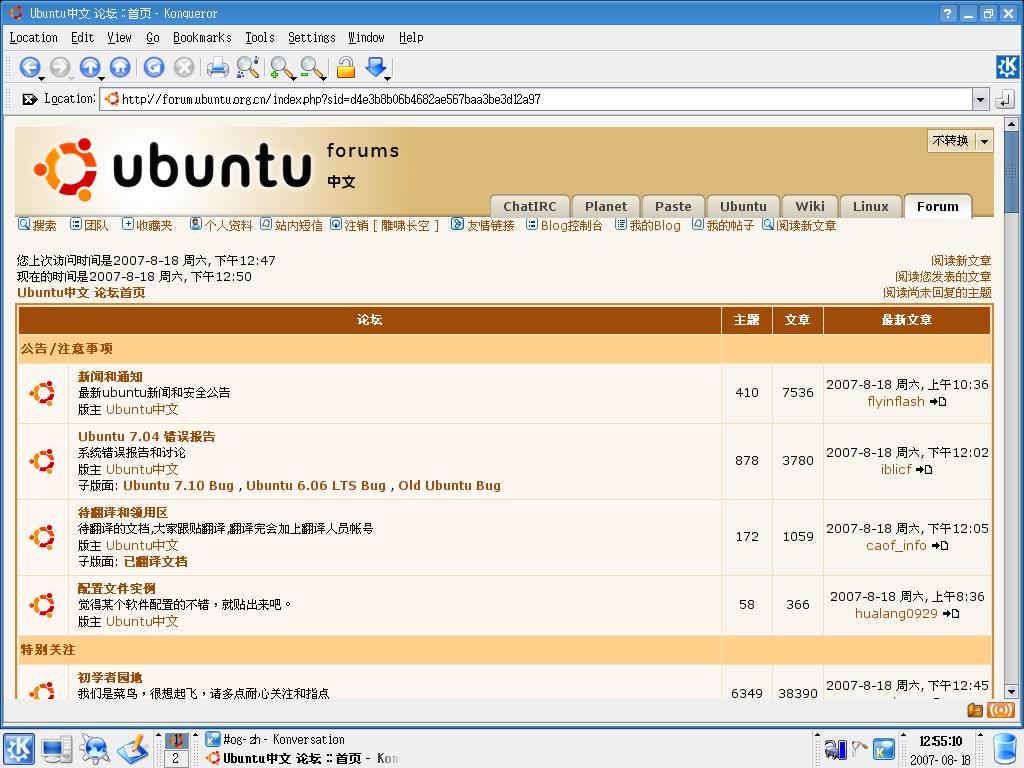Launch Konqueror from the panel globe icon

[95, 749]
